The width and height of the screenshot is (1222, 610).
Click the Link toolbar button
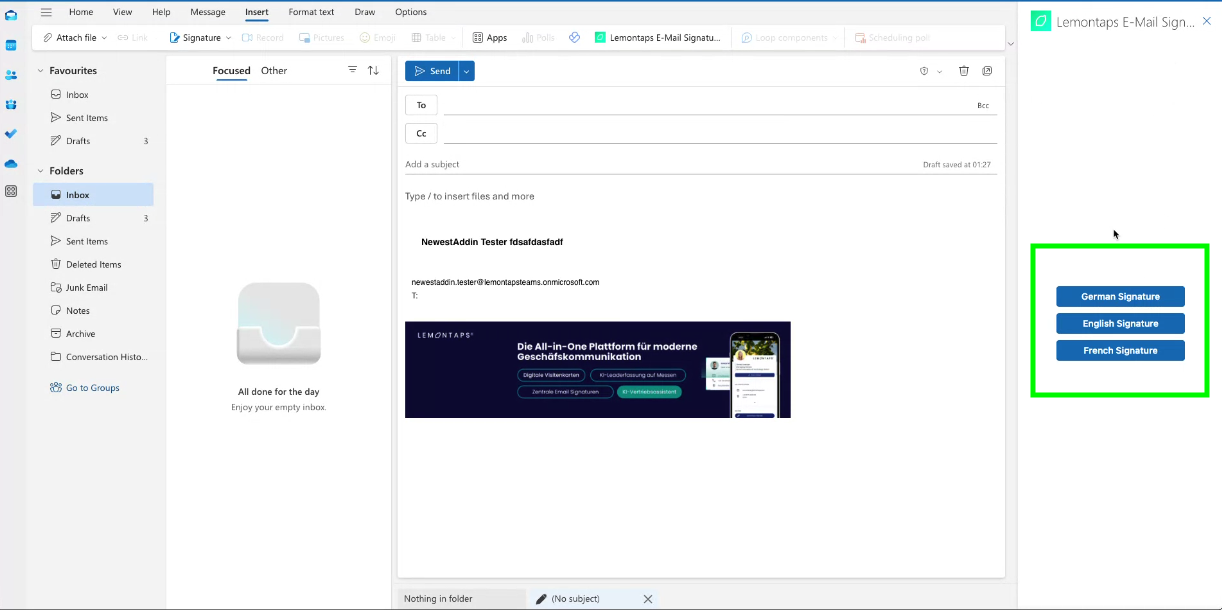[x=132, y=38]
